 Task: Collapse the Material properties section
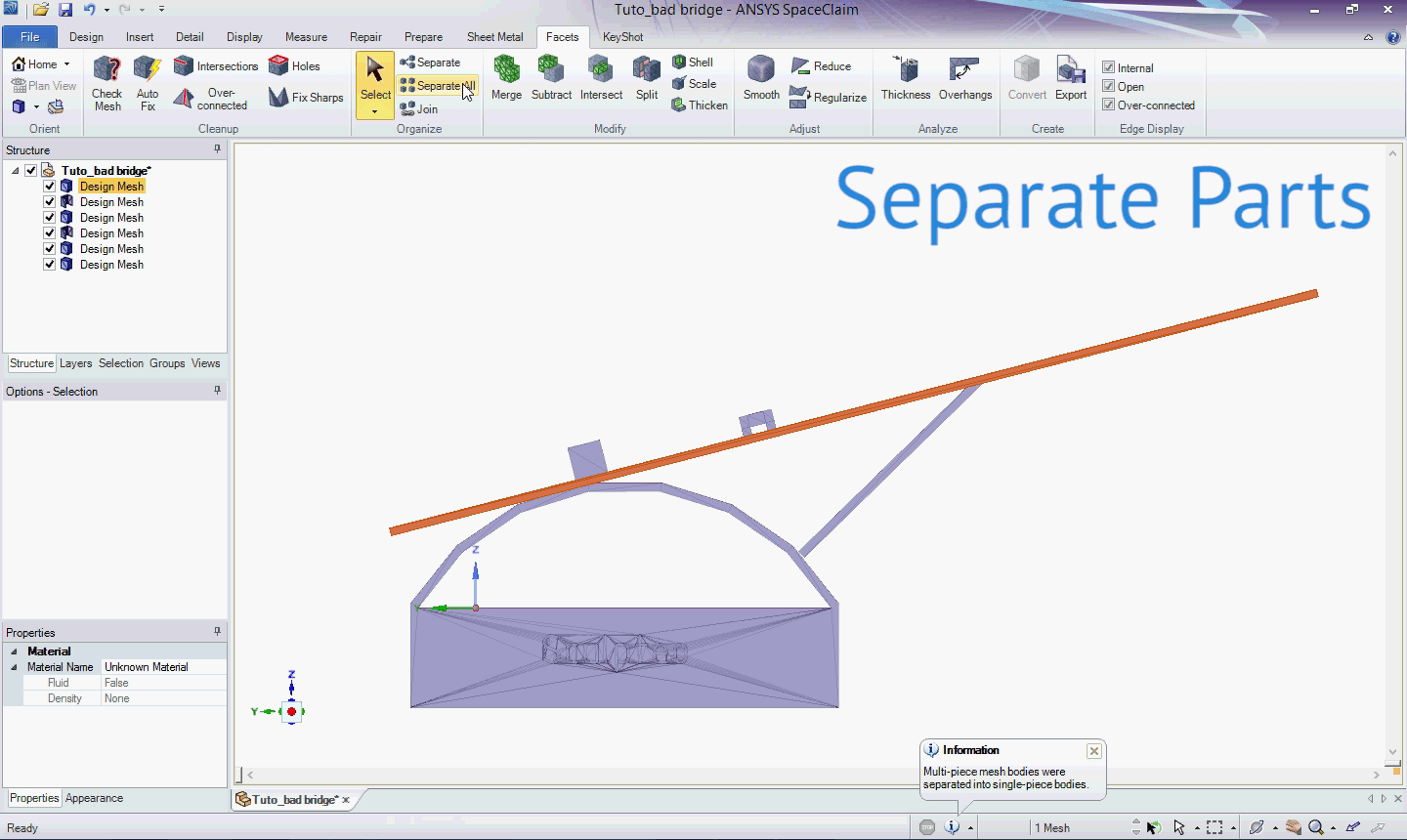tap(14, 651)
